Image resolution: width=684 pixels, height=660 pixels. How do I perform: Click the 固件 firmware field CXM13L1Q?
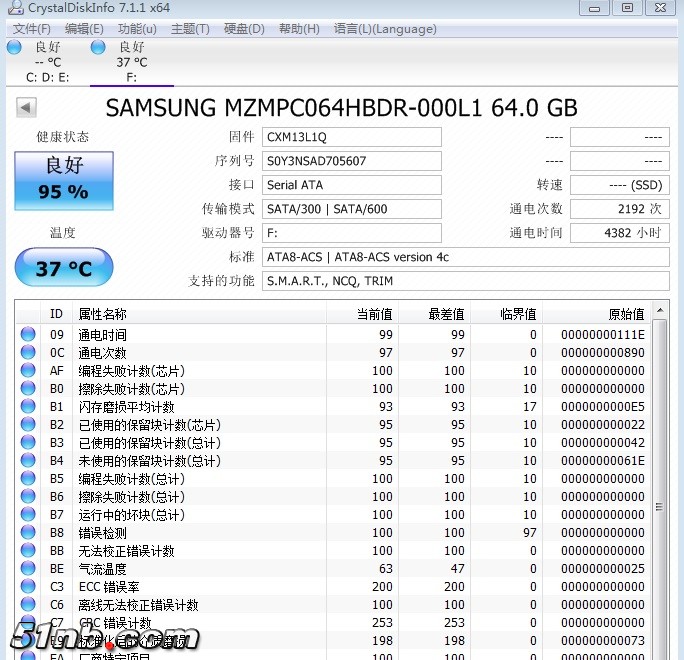pyautogui.click(x=352, y=137)
